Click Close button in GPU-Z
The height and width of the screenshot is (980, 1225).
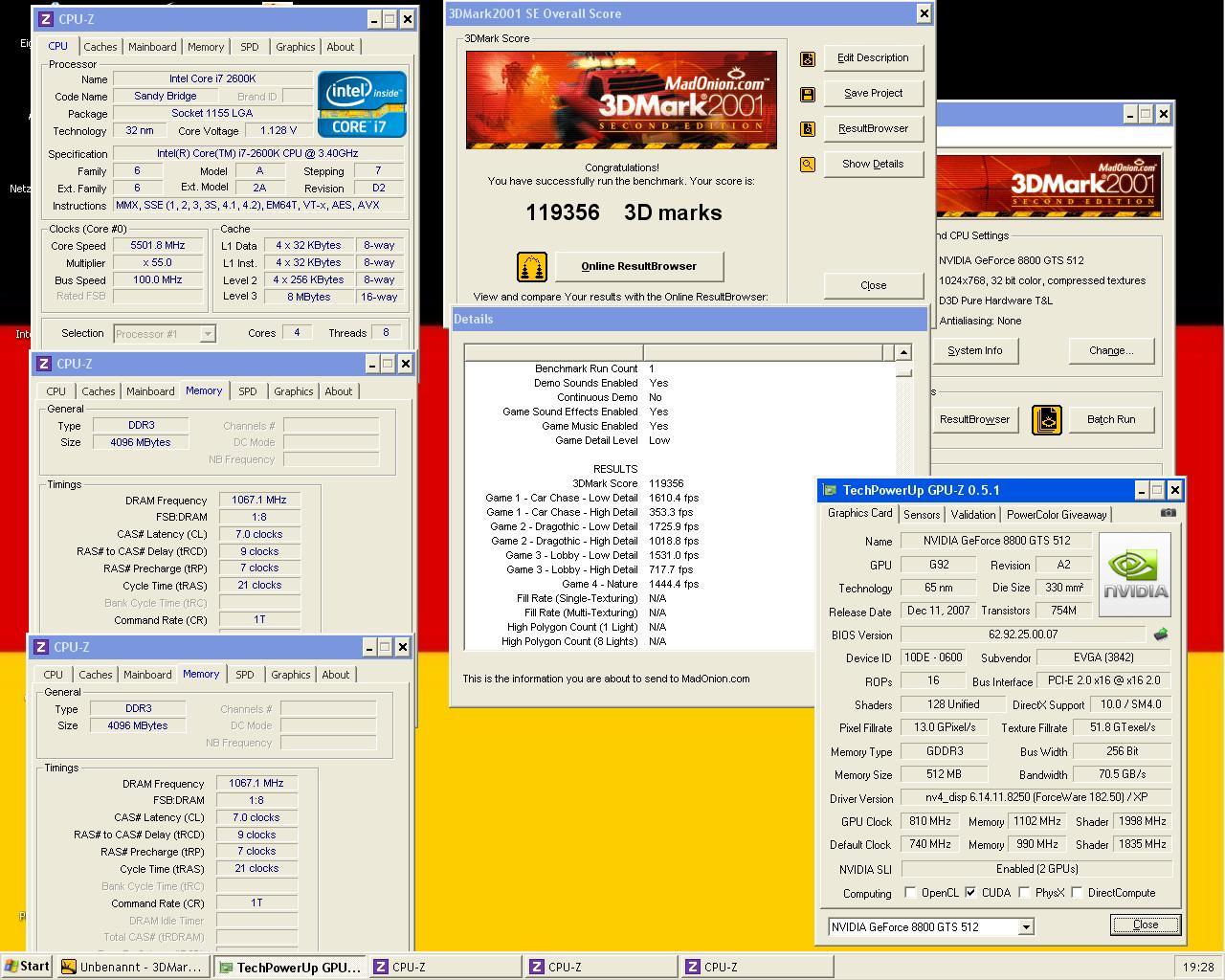(x=1146, y=924)
